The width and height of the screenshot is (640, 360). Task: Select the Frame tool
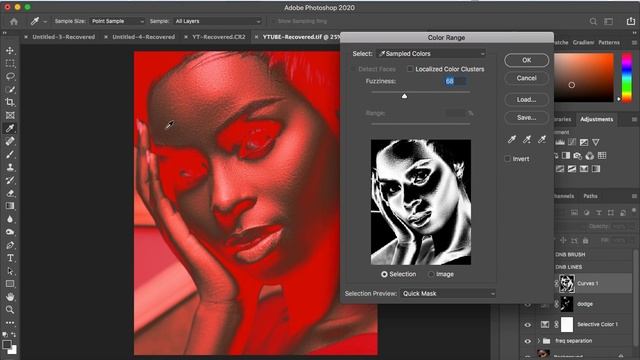(10, 116)
